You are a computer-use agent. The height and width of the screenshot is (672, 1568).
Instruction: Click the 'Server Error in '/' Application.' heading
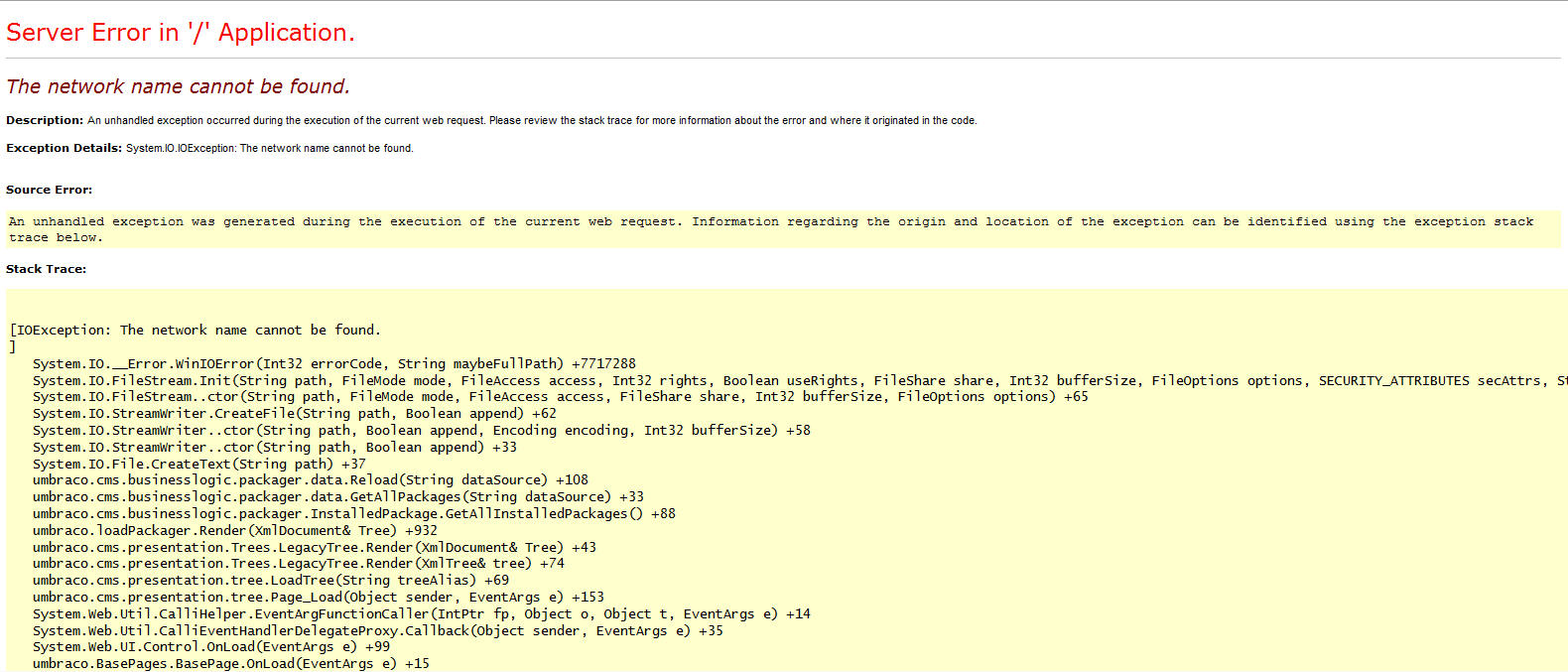point(180,33)
